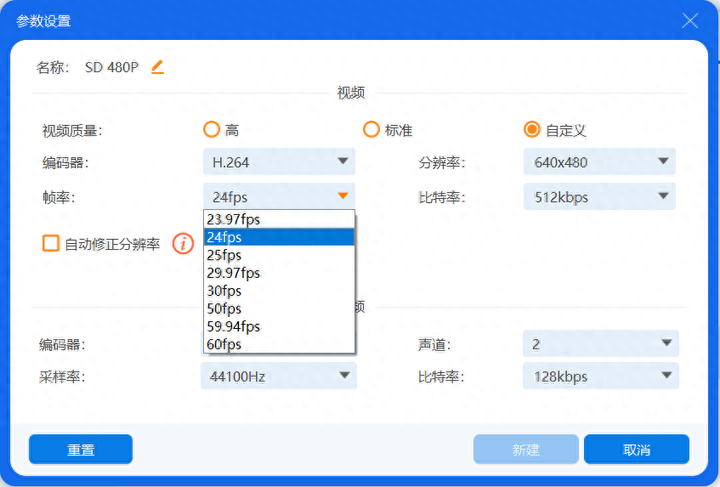This screenshot has width=720, height=487.
Task: Open the 512kbps video bitrate dropdown
Action: [599, 196]
